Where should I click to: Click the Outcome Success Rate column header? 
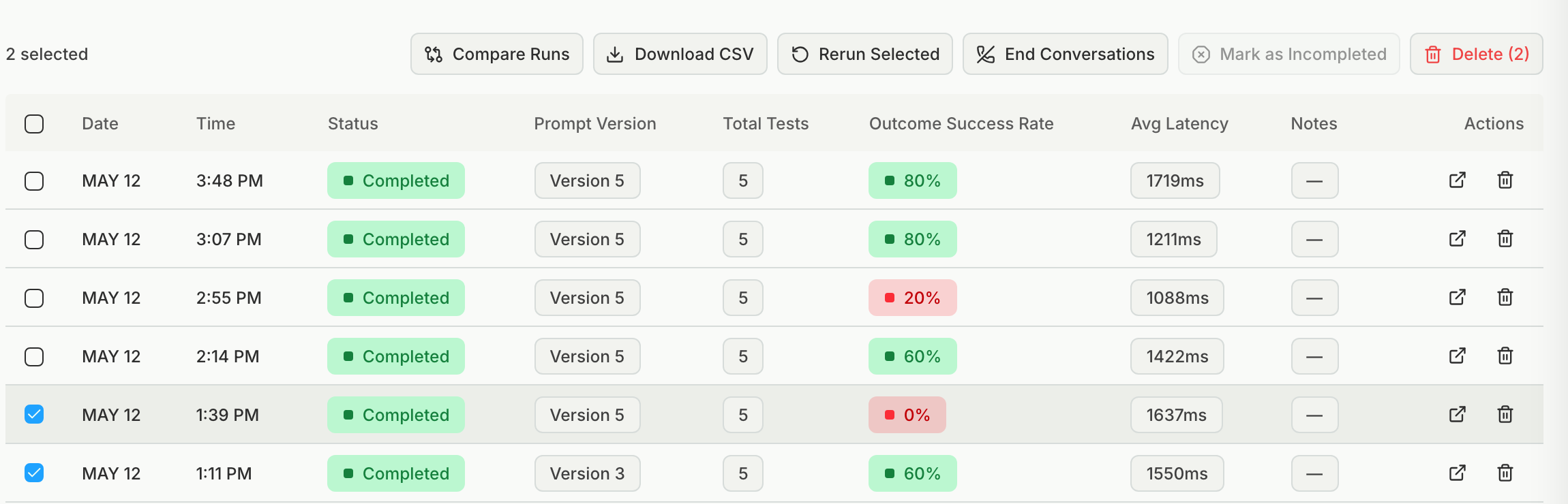(x=961, y=123)
